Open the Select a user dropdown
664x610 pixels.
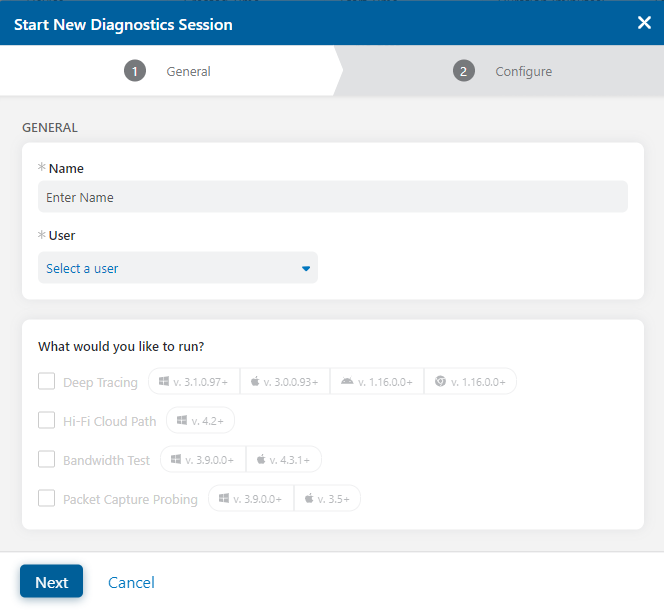click(177, 268)
